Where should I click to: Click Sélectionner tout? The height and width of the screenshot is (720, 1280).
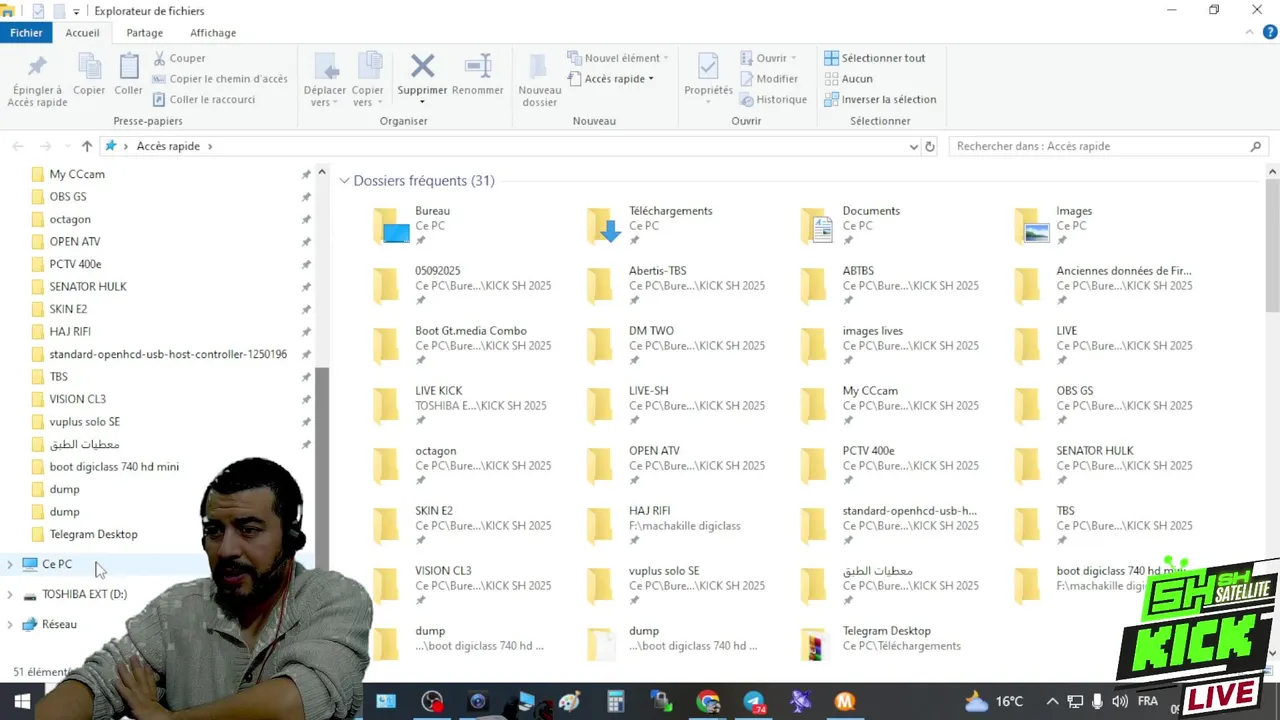pyautogui.click(x=875, y=58)
